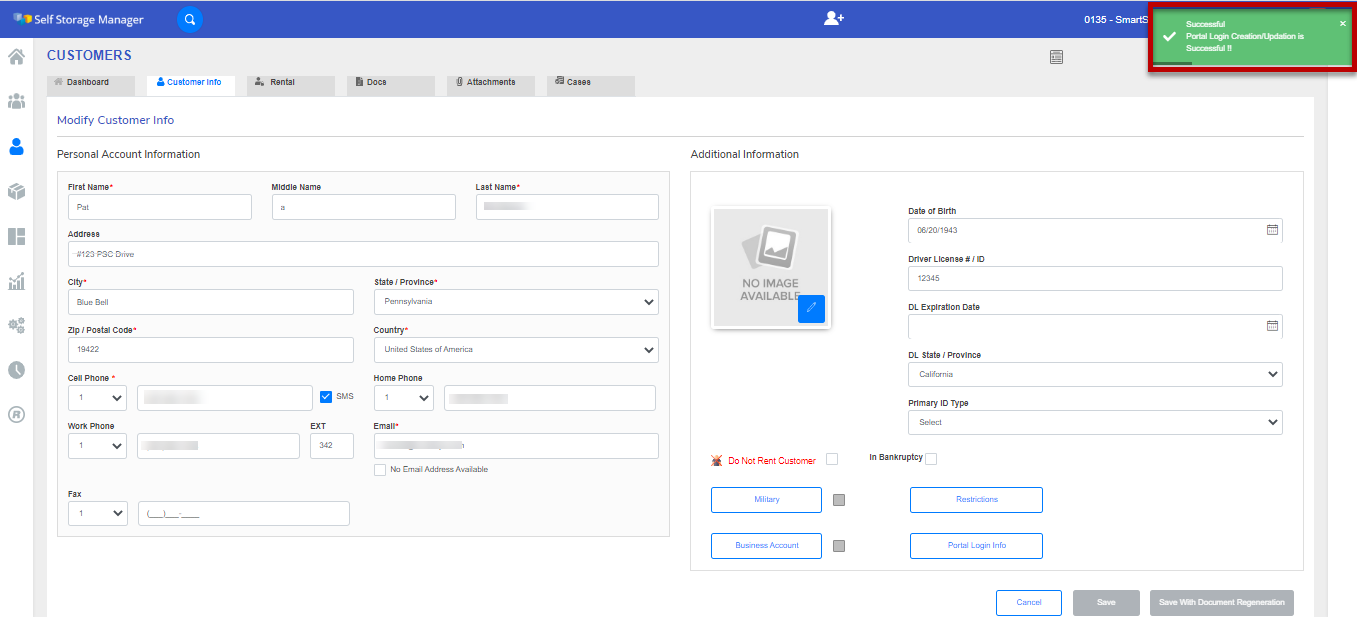This screenshot has height=617, width=1357.
Task: Switch to the Attachments tab
Action: (x=491, y=85)
